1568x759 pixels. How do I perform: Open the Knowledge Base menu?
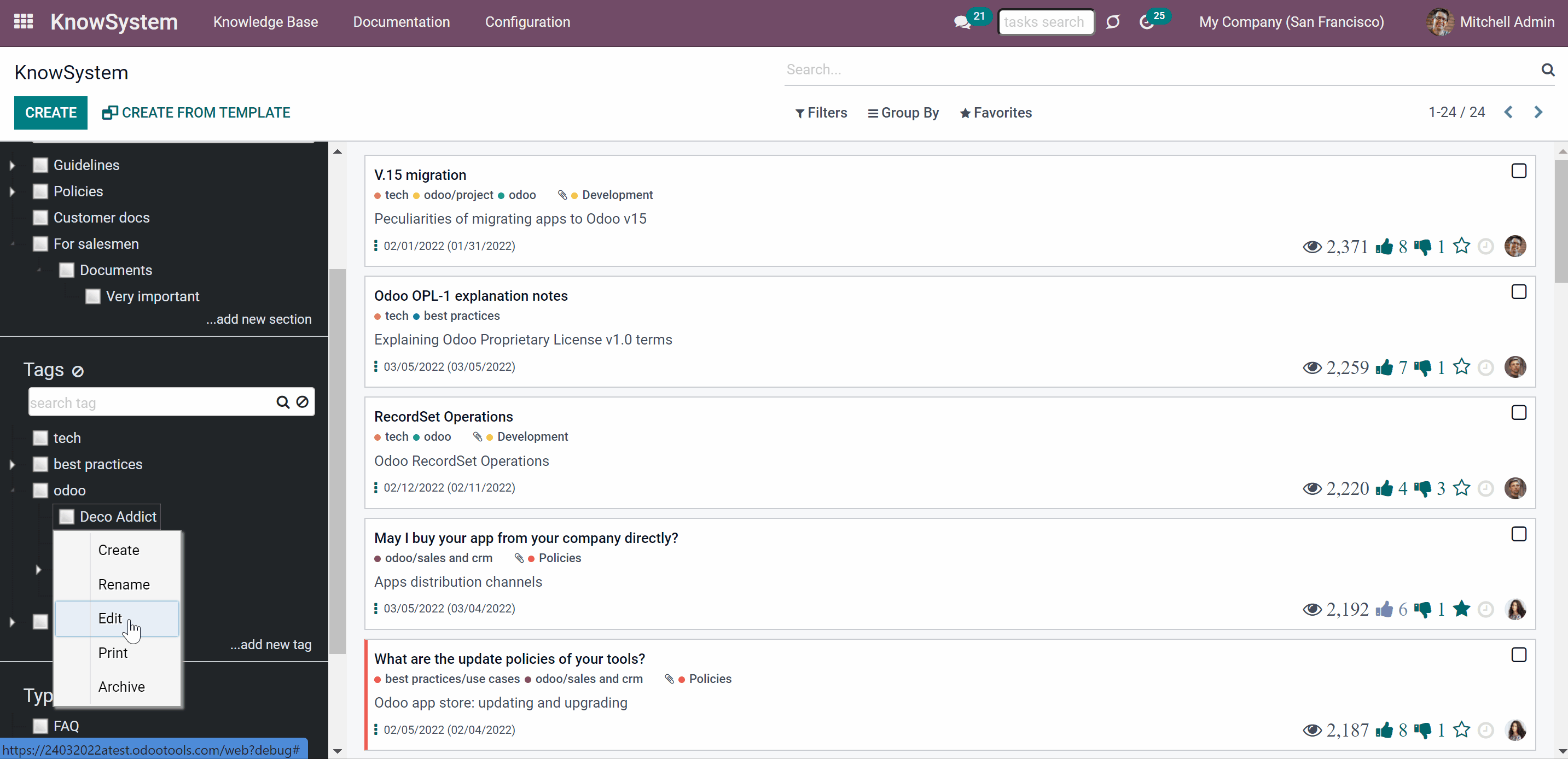pyautogui.click(x=265, y=22)
